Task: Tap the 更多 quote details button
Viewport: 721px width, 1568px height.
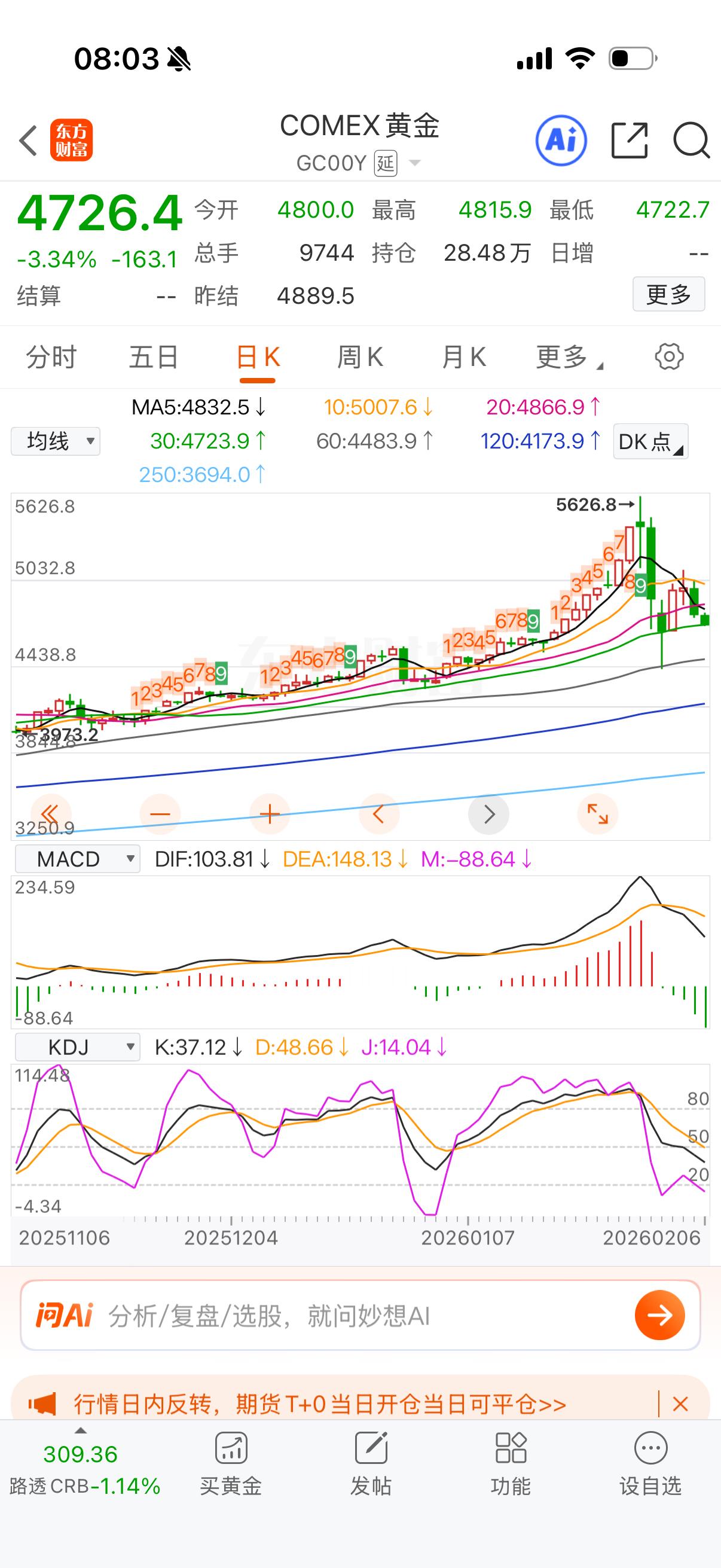Action: (668, 295)
